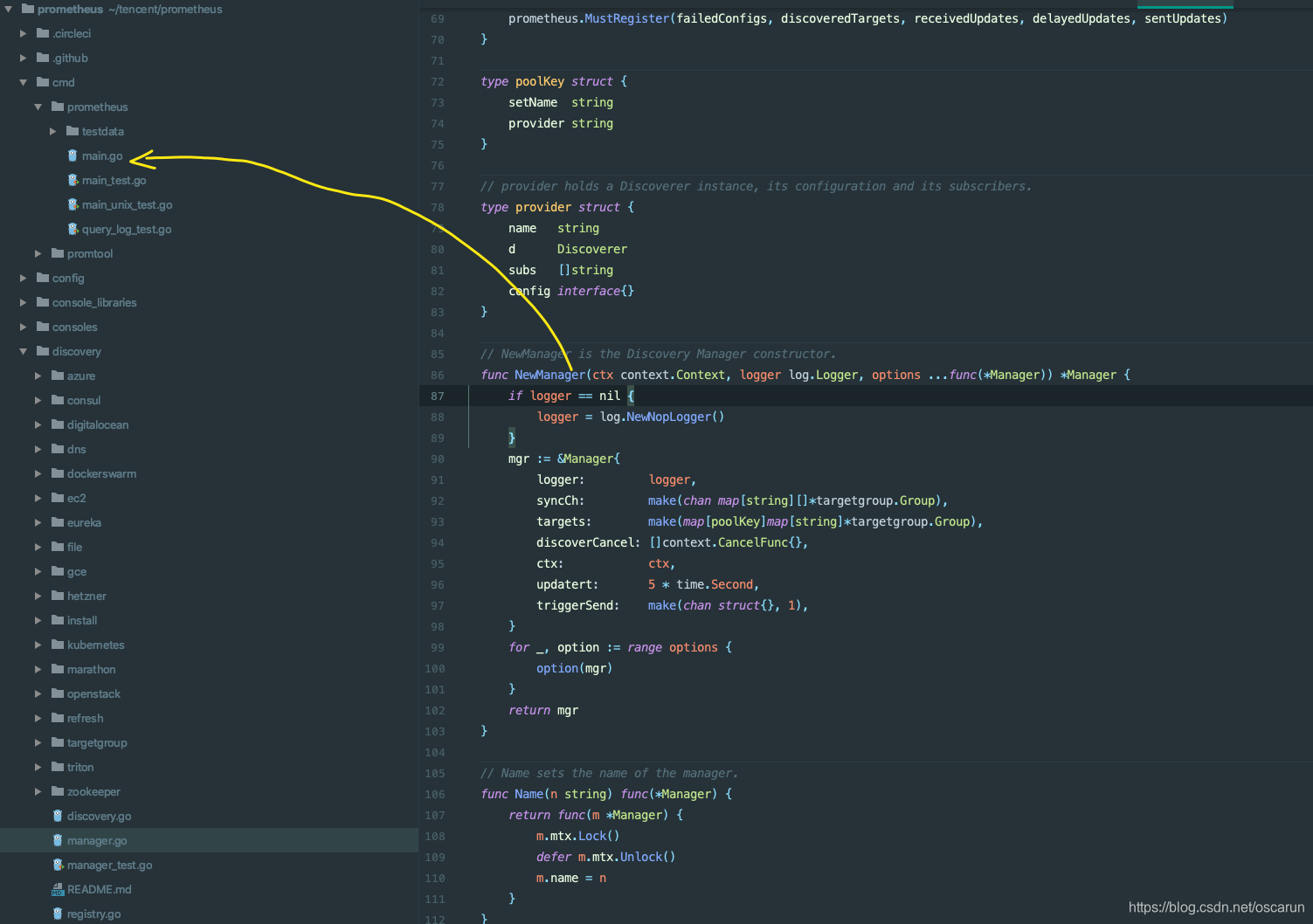Click the dockerswarm folder icon
The image size is (1313, 924).
click(x=58, y=473)
